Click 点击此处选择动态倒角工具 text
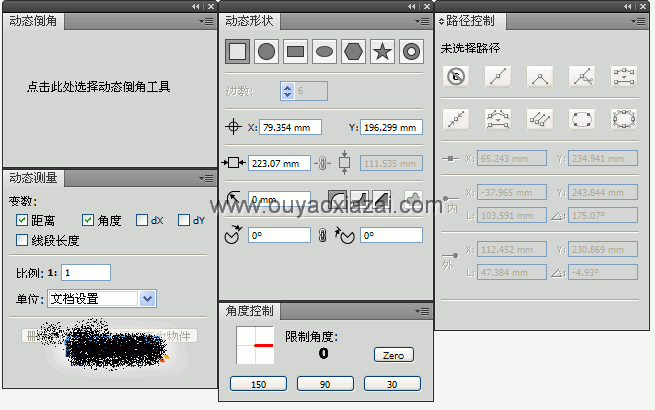This screenshot has width=655, height=410. point(99,87)
